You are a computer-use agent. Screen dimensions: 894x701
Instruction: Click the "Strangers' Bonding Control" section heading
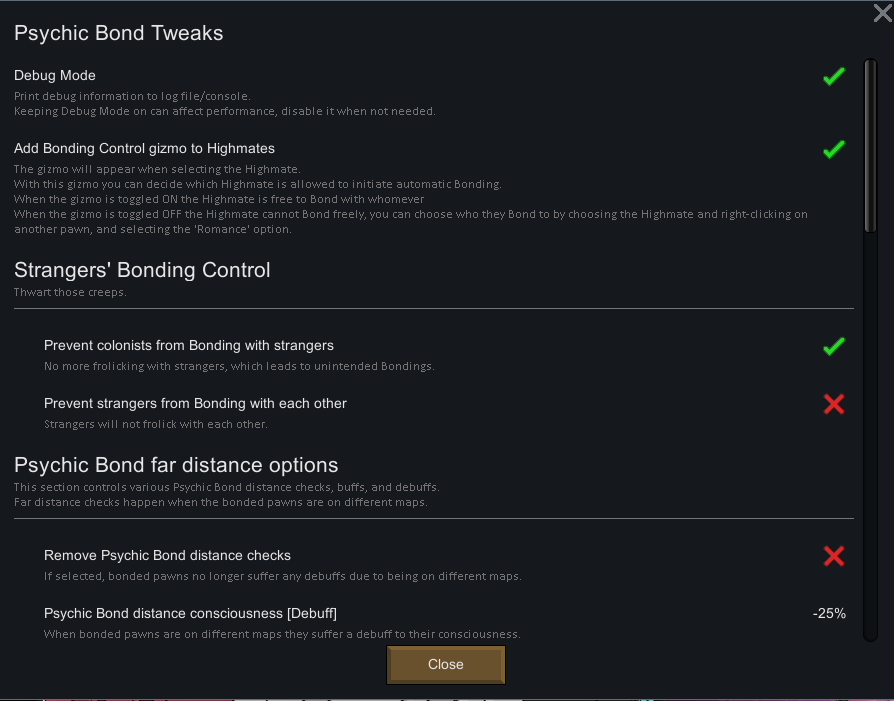142,270
